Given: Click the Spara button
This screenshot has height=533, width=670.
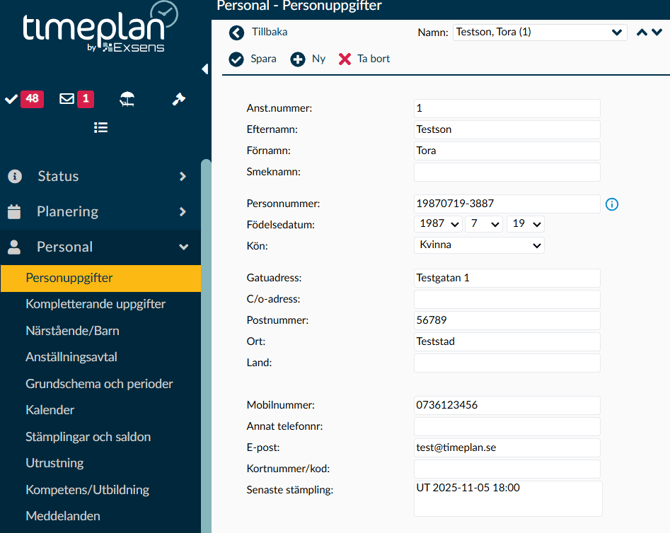Looking at the screenshot, I should tap(253, 59).
